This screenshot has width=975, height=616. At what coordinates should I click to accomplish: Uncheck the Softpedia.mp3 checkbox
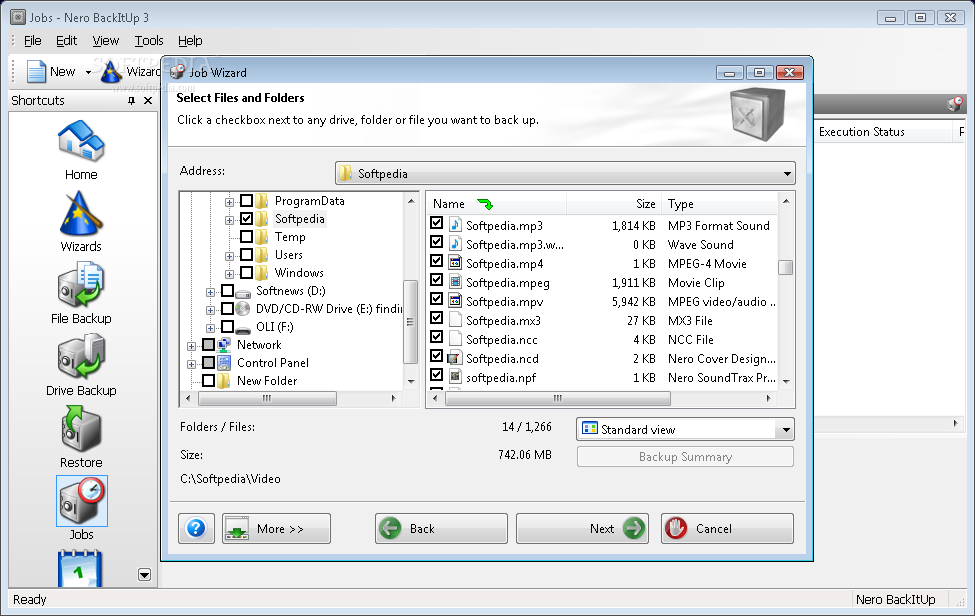click(x=437, y=223)
